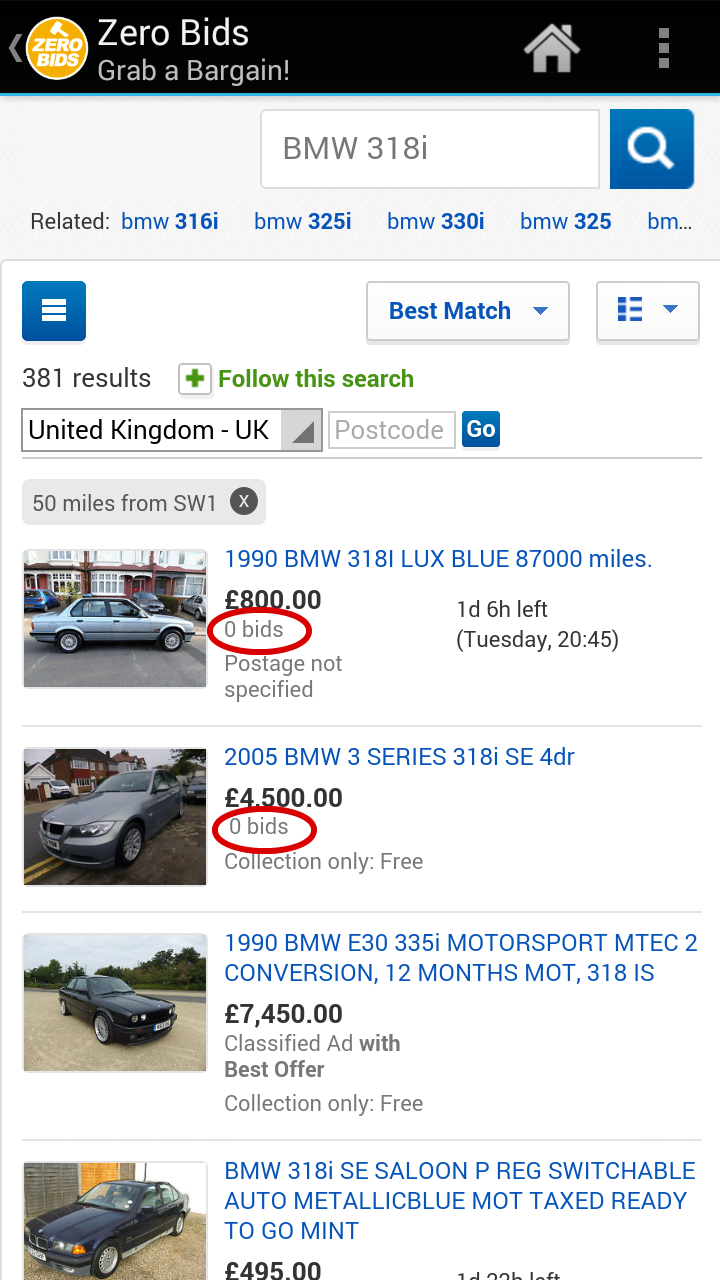Image resolution: width=720 pixels, height=1280 pixels.
Task: Remove the 50 miles from SW1 filter
Action: [x=243, y=501]
